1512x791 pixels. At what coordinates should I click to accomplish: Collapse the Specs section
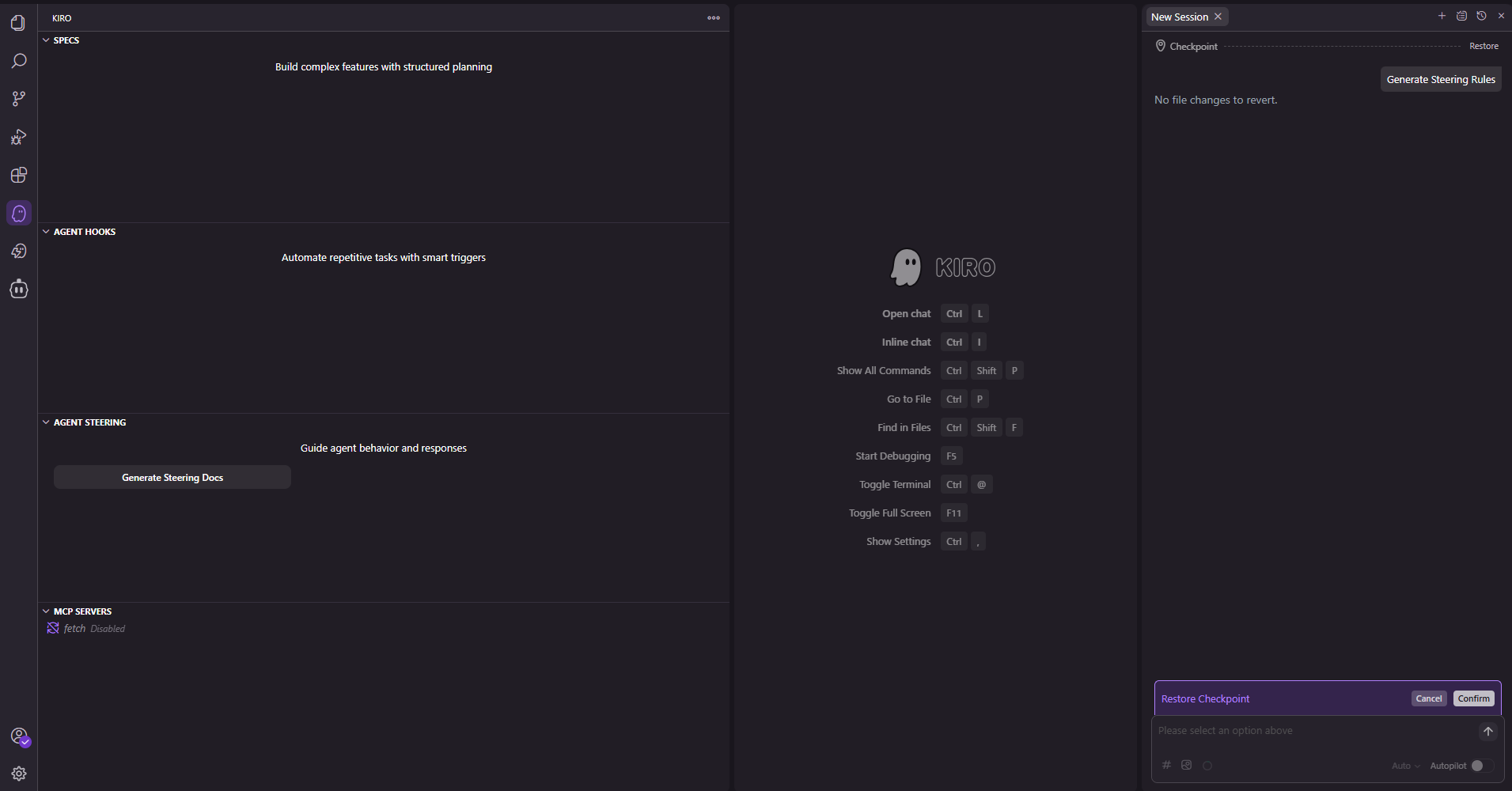pyautogui.click(x=46, y=40)
